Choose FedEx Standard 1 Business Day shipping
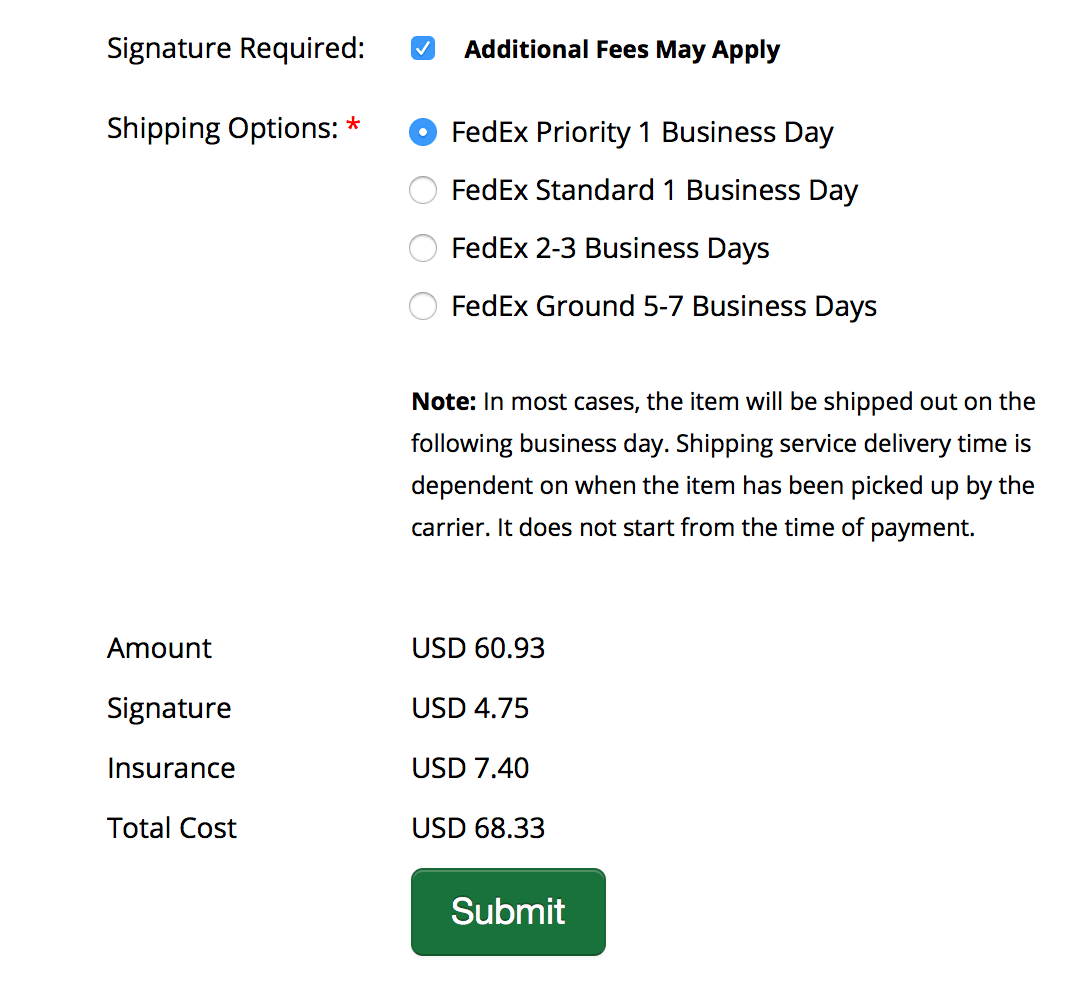 422,190
